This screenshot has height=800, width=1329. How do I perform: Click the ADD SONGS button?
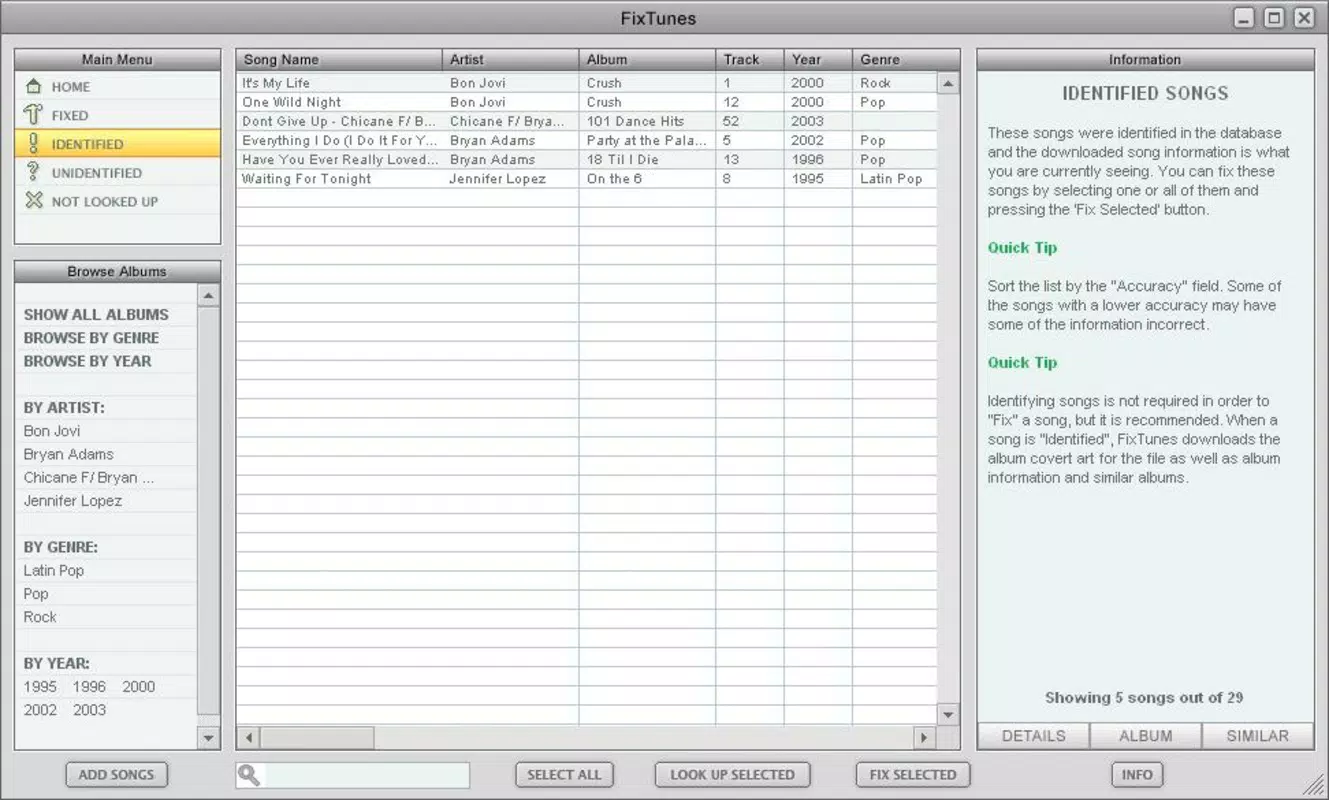(x=117, y=775)
